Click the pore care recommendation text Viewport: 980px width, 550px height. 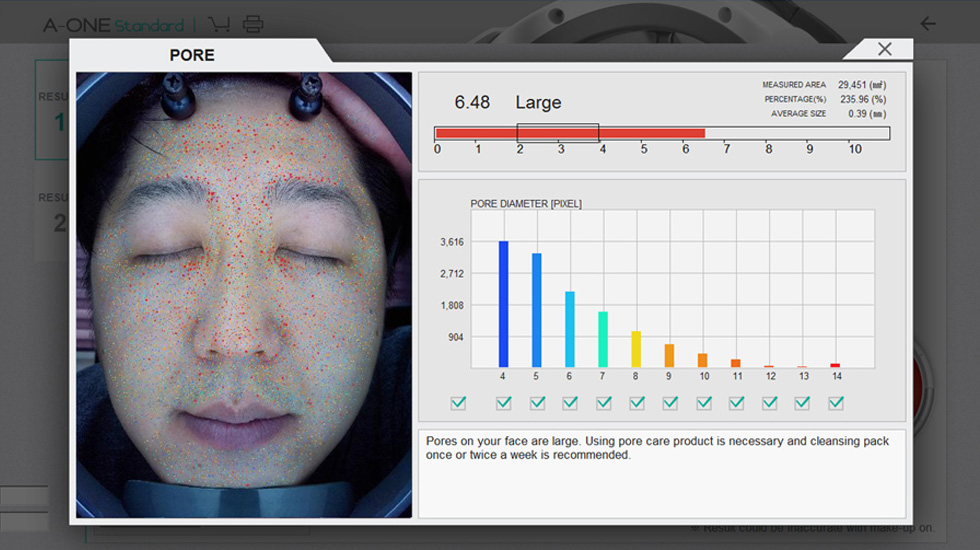(657, 448)
